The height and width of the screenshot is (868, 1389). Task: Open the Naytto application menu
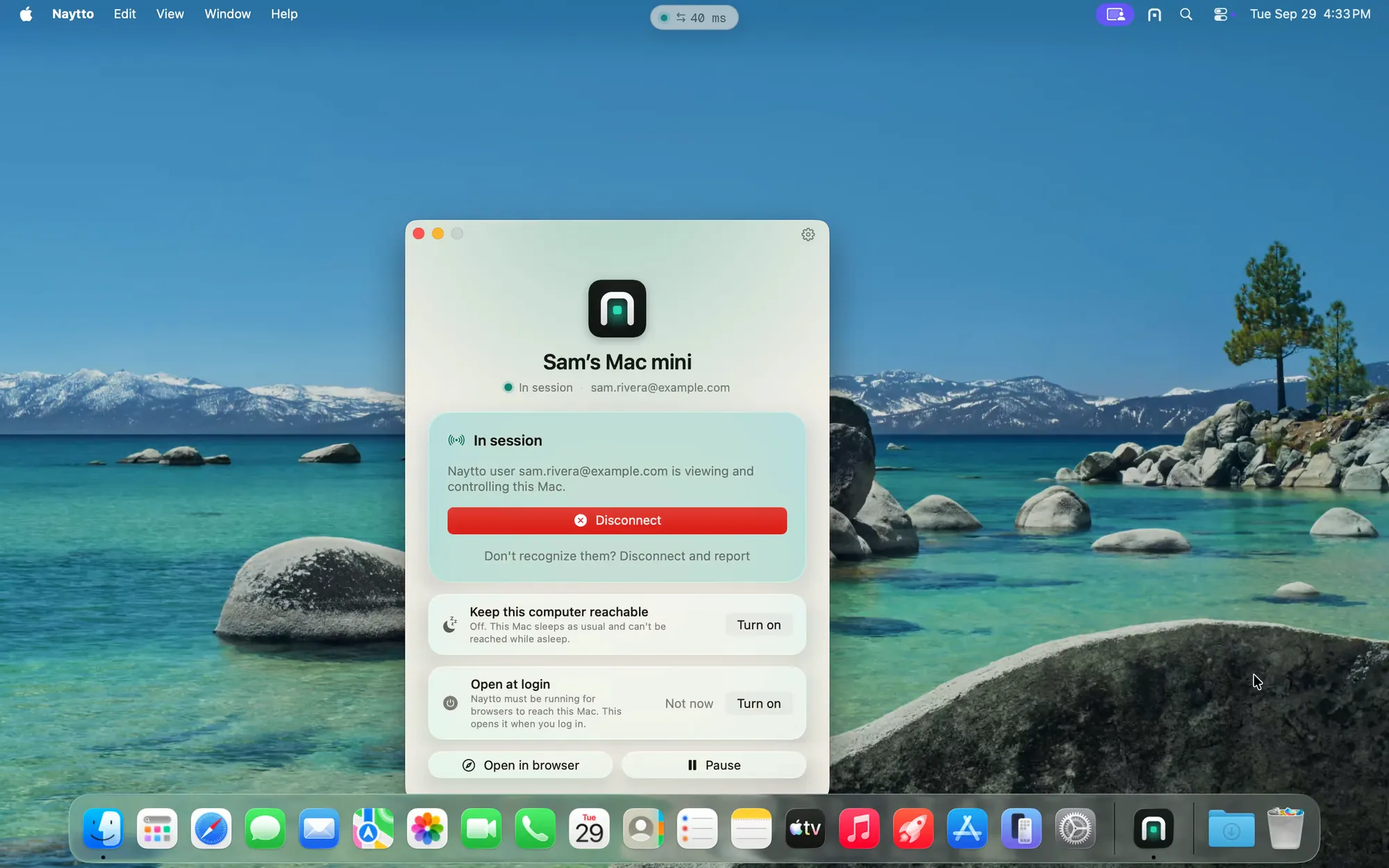[73, 14]
